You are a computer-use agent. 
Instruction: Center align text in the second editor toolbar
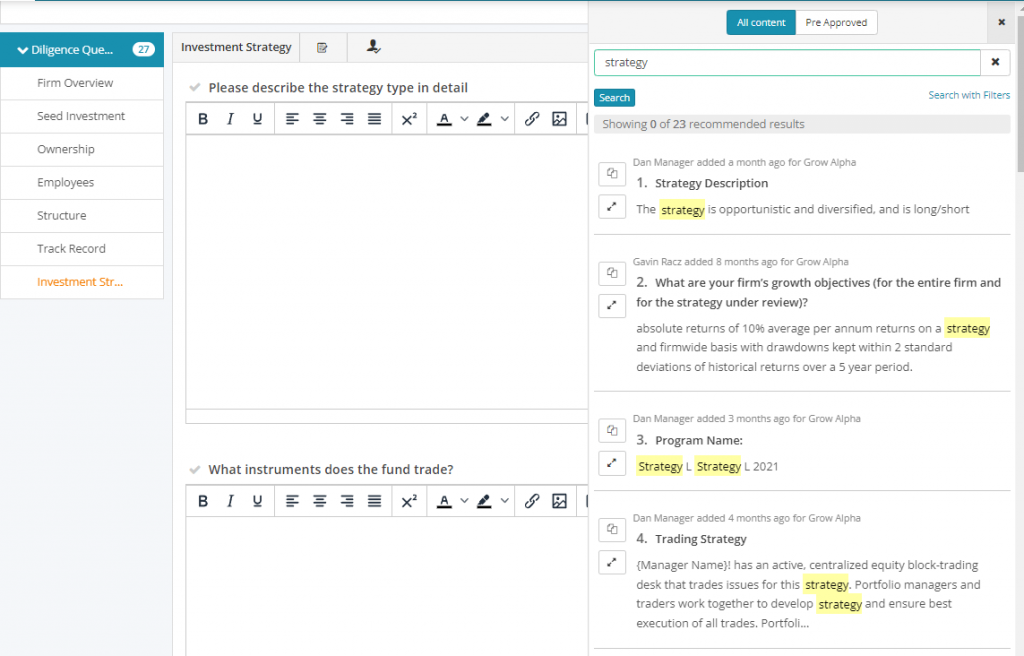tap(321, 500)
